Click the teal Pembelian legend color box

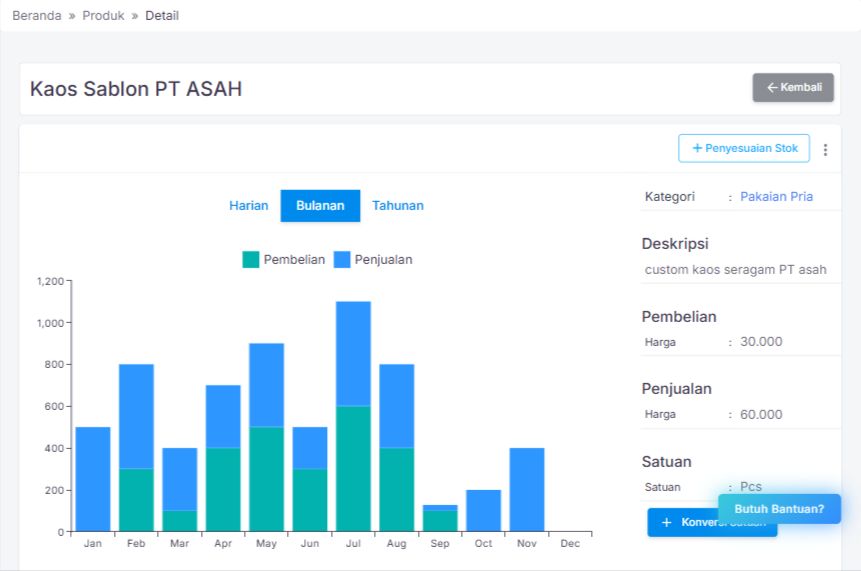click(251, 260)
